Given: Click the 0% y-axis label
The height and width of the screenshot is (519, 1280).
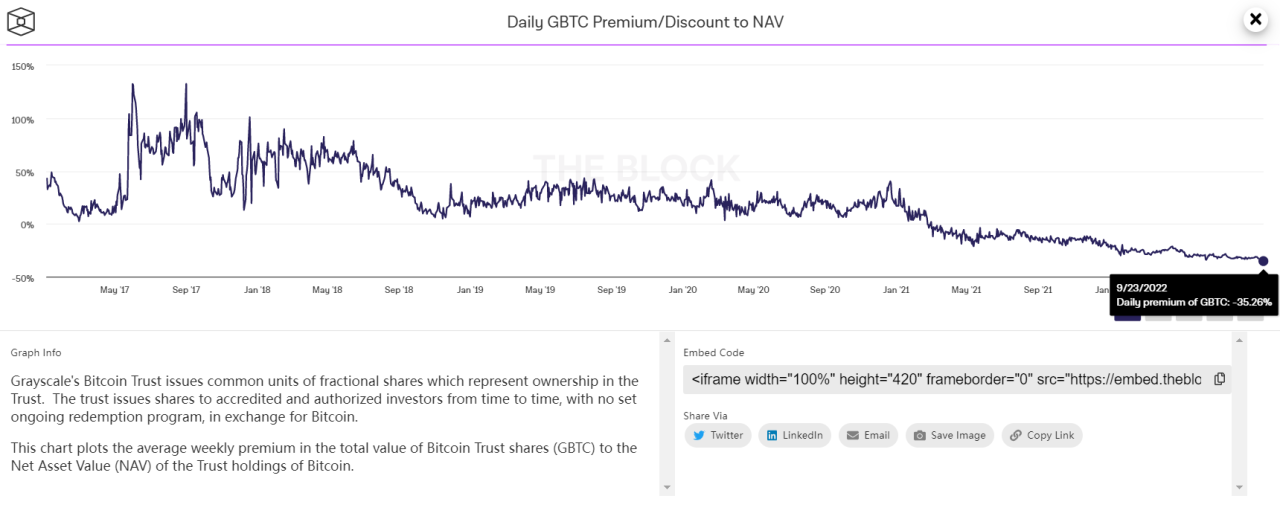Looking at the screenshot, I should 27,225.
